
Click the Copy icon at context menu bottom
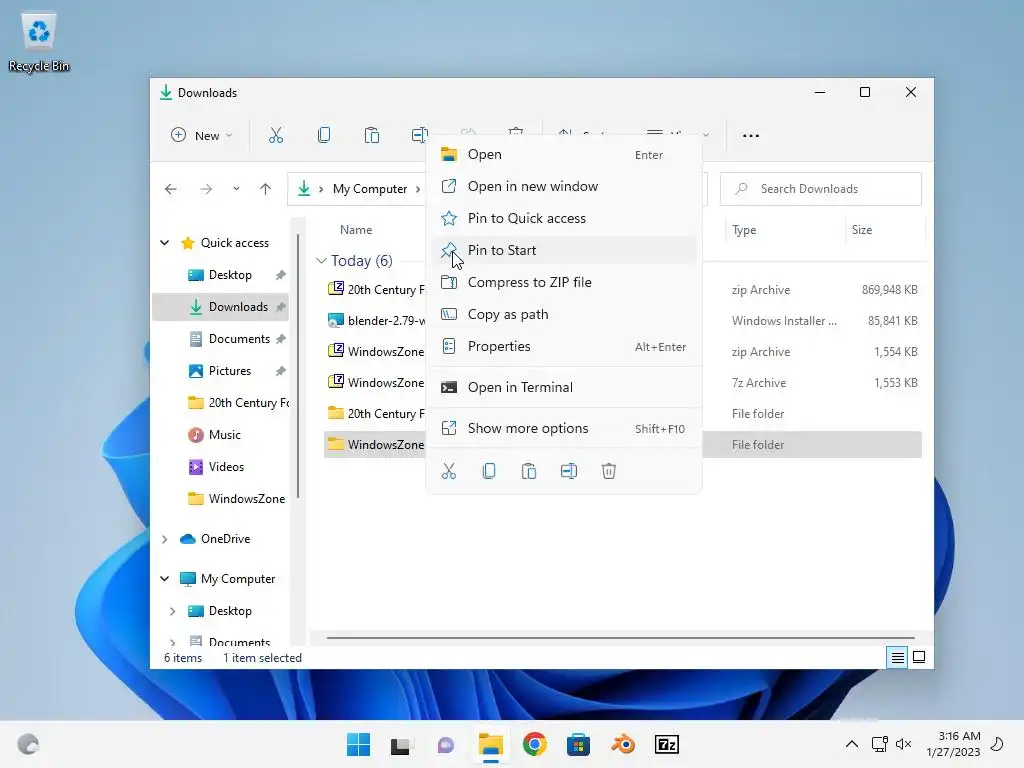click(489, 471)
